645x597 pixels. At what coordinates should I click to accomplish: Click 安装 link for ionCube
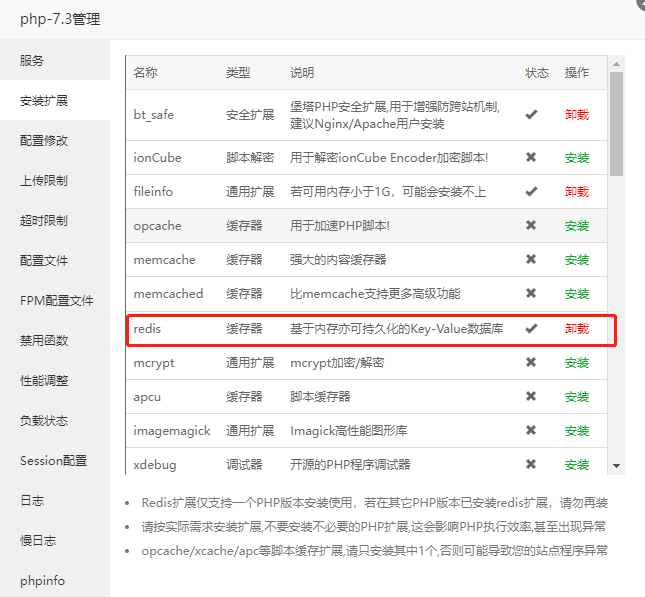577,158
